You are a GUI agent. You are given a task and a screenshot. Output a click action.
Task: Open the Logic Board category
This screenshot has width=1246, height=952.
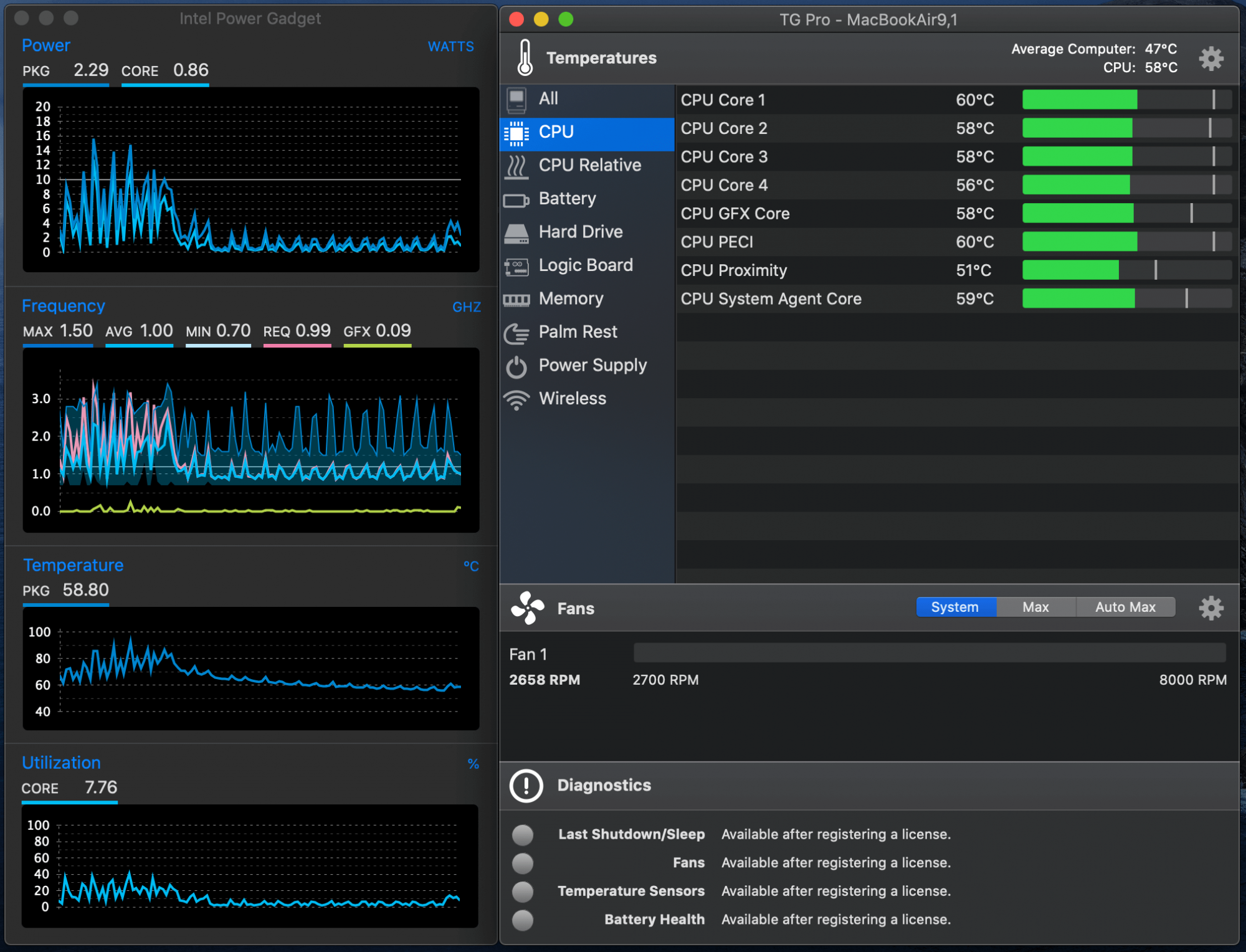(x=585, y=265)
